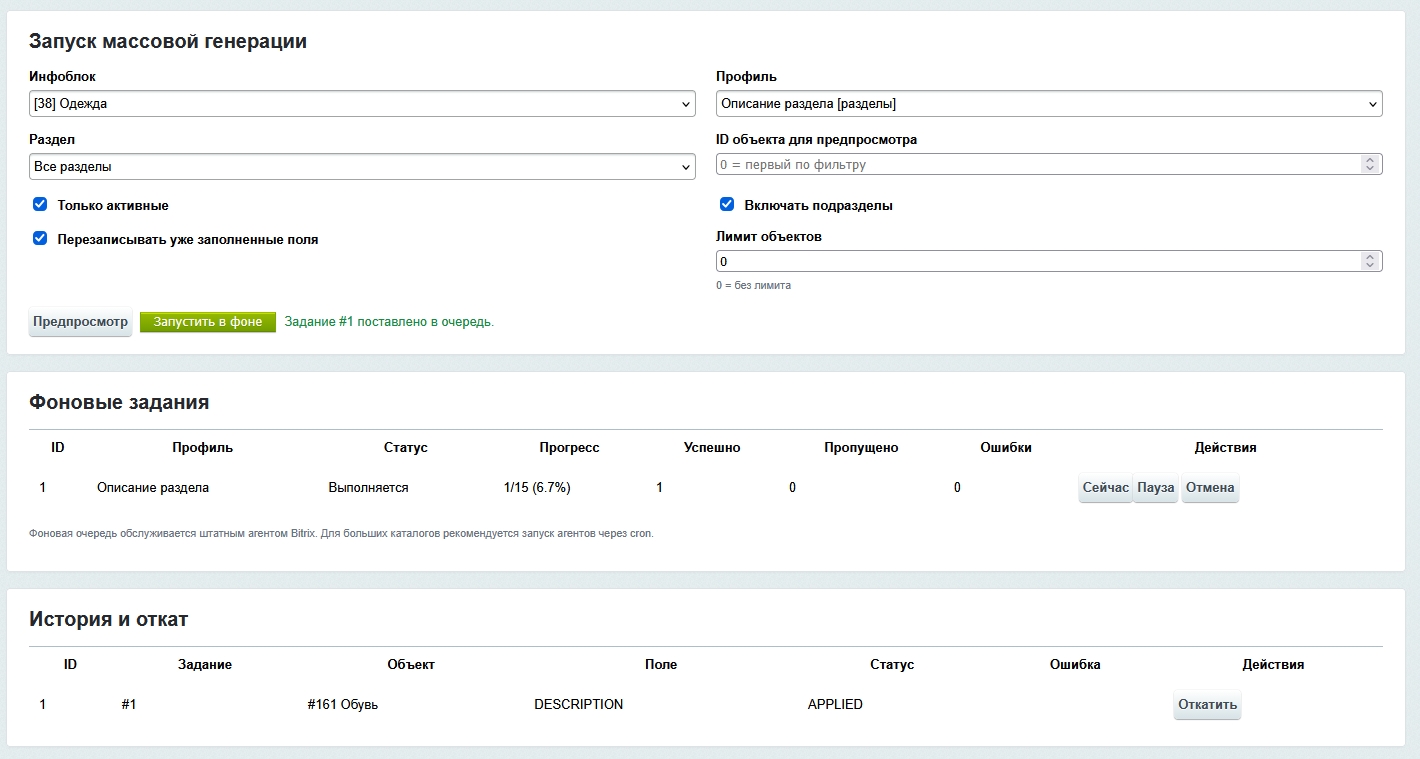Open the Инфоблок dropdown showing [38] Одежда
Image resolution: width=1420 pixels, height=759 pixels.
(362, 104)
